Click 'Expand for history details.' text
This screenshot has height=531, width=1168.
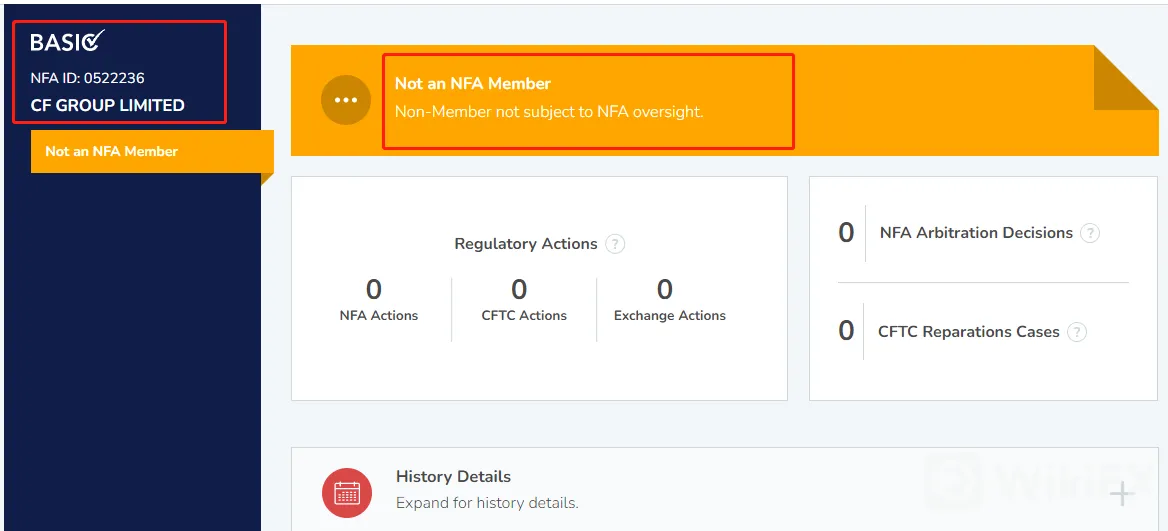coord(487,503)
